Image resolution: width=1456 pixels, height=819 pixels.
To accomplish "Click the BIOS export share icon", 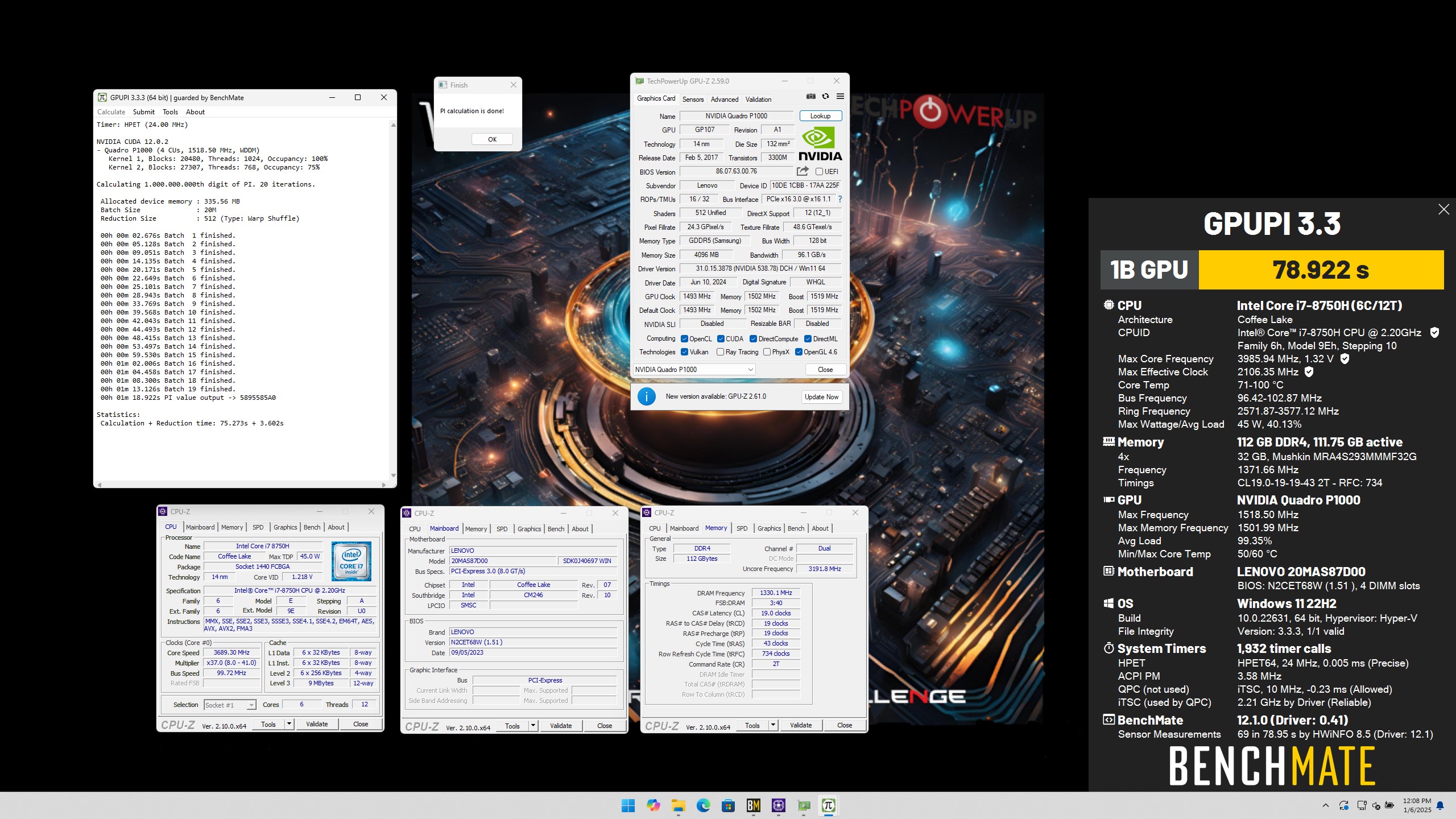I will click(803, 171).
